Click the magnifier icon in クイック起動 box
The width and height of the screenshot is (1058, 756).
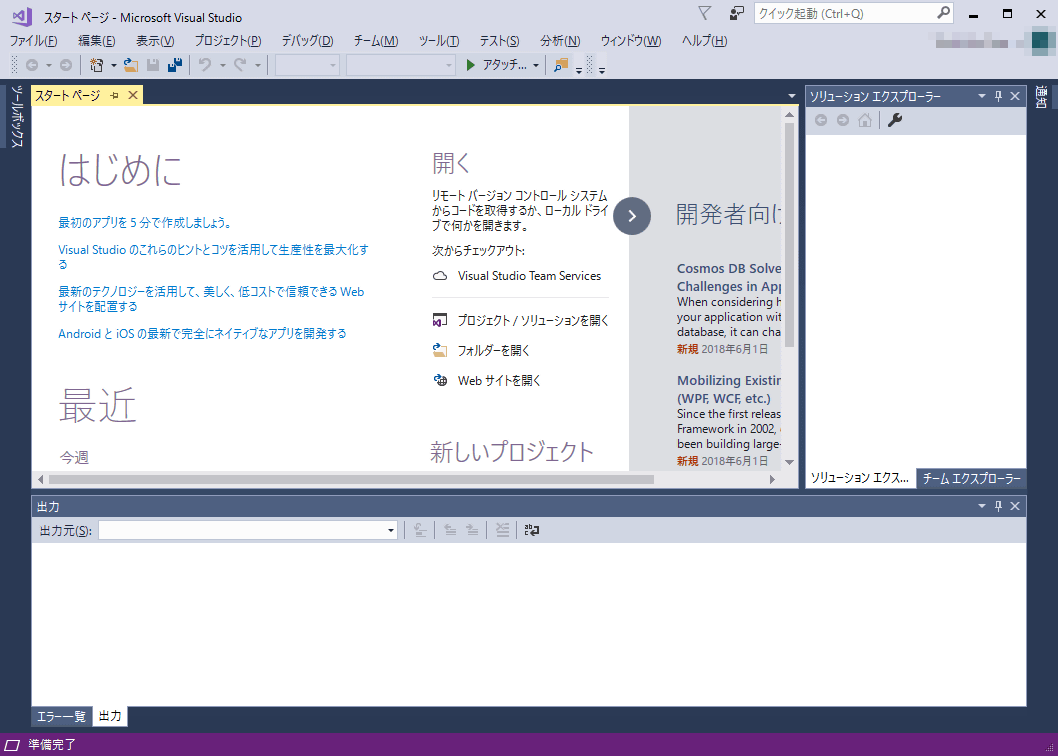pyautogui.click(x=943, y=13)
